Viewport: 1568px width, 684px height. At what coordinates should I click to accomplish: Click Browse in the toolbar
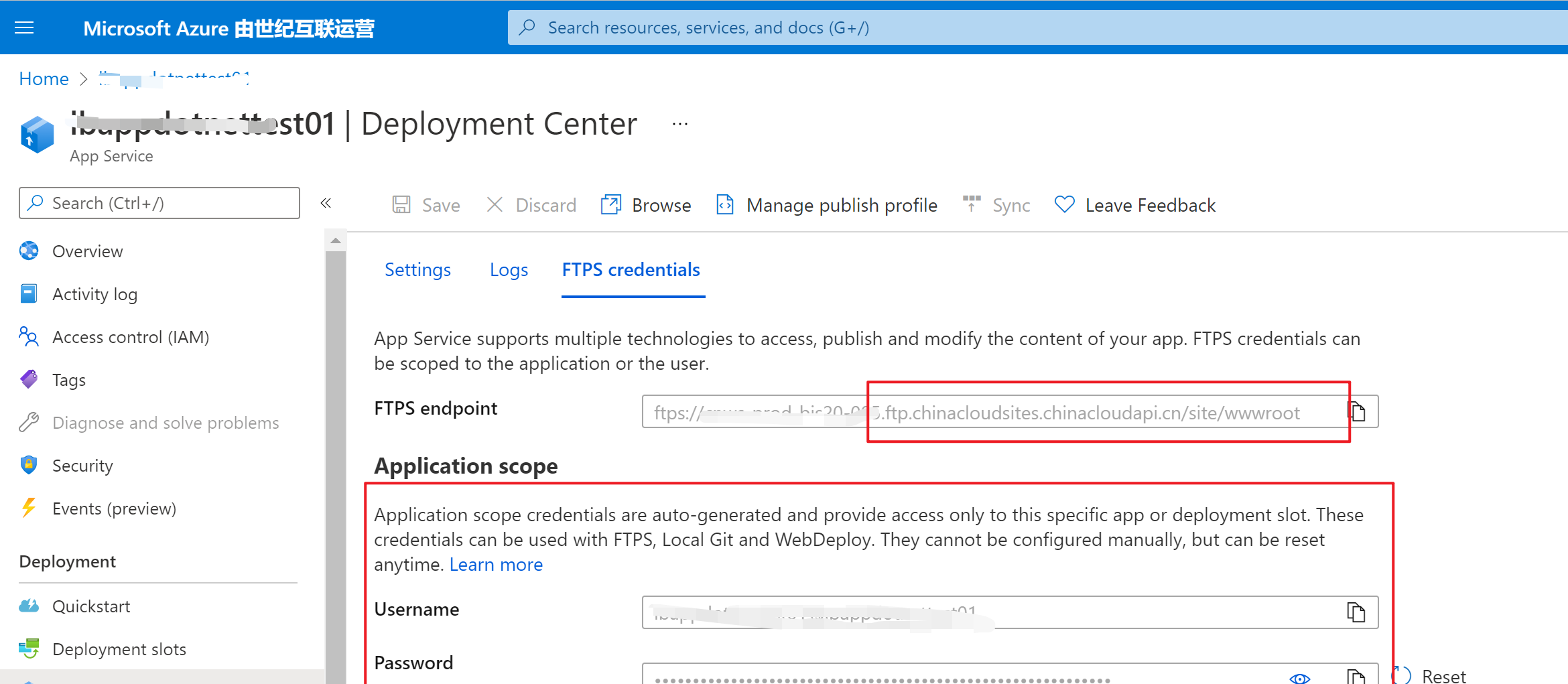pos(646,205)
